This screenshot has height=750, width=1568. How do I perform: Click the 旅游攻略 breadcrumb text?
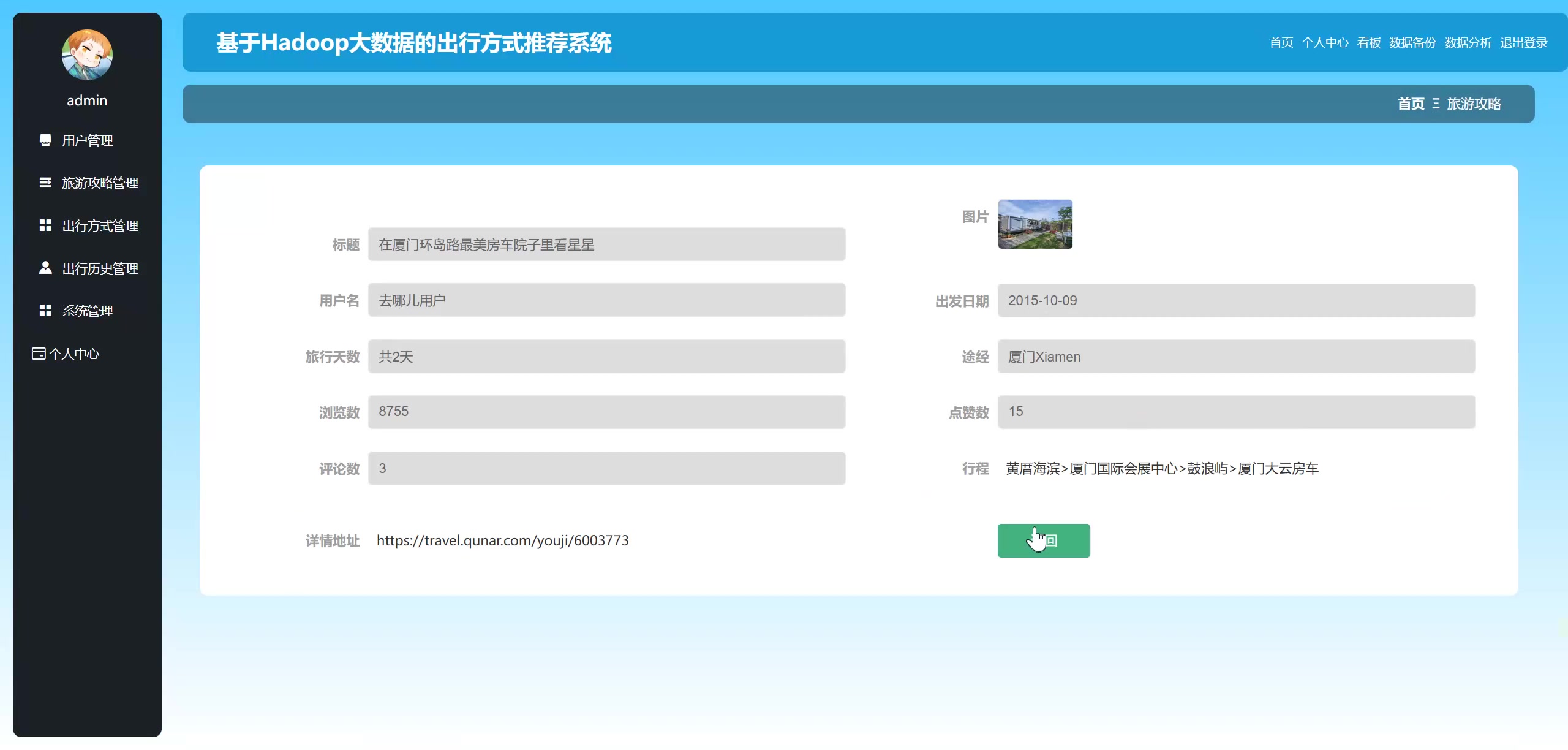pyautogui.click(x=1474, y=104)
